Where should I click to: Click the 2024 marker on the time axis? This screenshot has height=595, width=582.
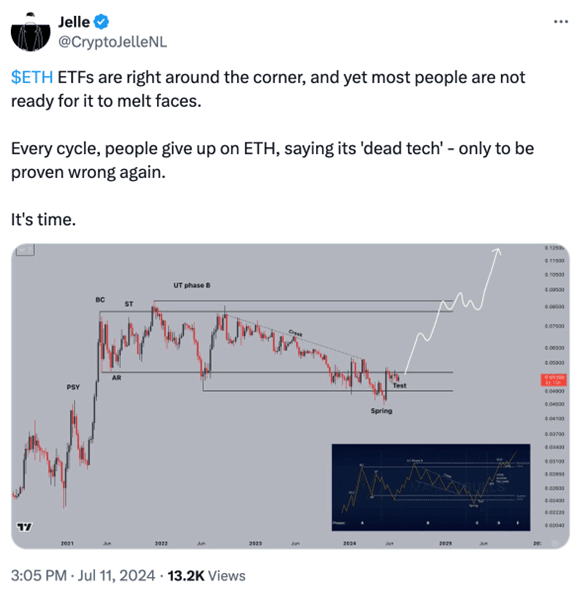point(349,543)
